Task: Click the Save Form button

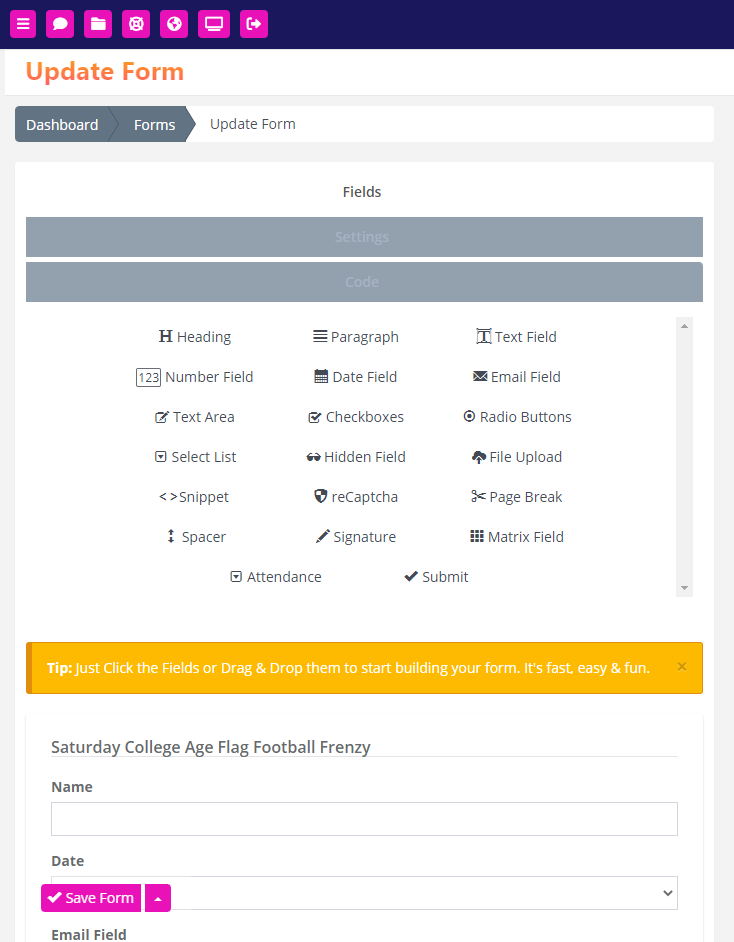Action: [x=91, y=898]
